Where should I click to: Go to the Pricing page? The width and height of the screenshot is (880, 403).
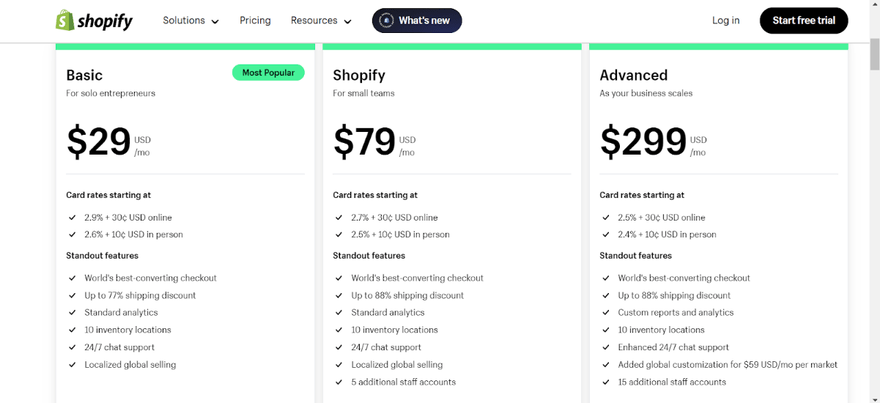[x=255, y=21]
